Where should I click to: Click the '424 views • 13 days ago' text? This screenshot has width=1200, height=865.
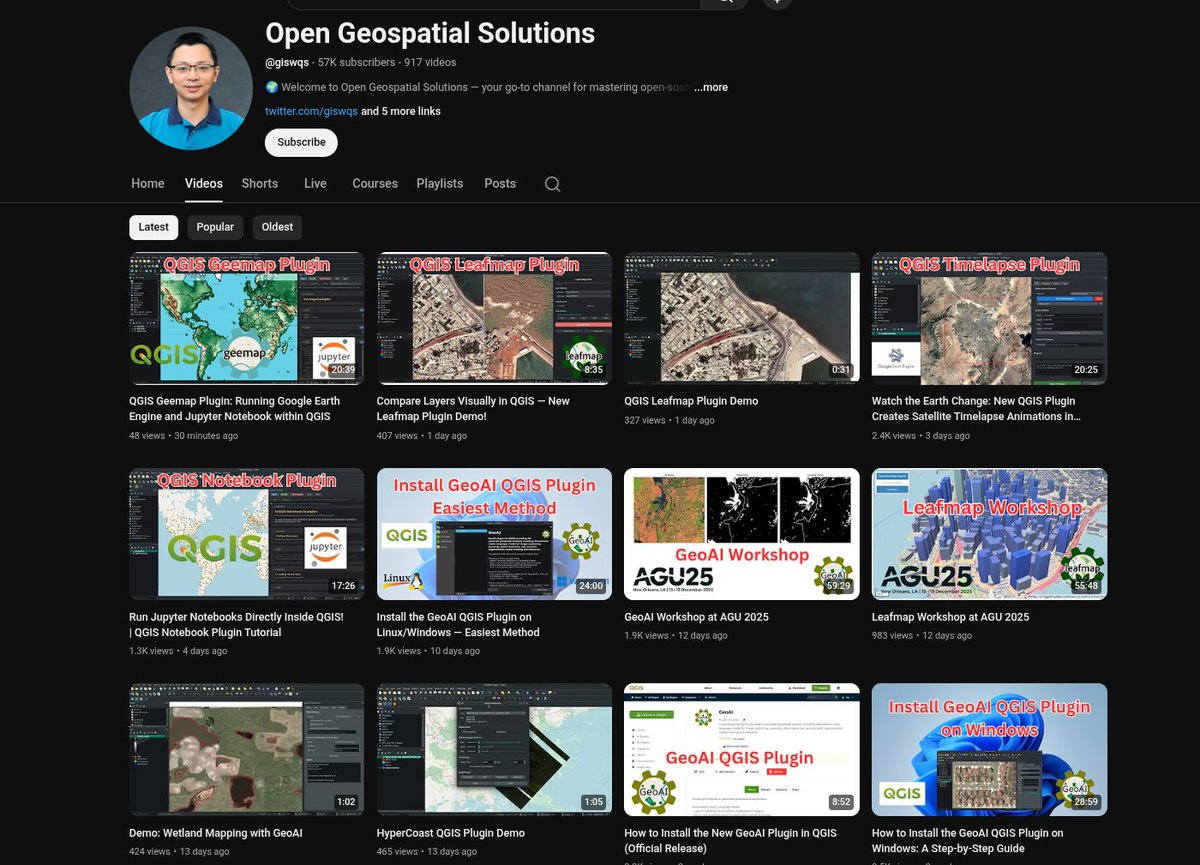tap(179, 852)
